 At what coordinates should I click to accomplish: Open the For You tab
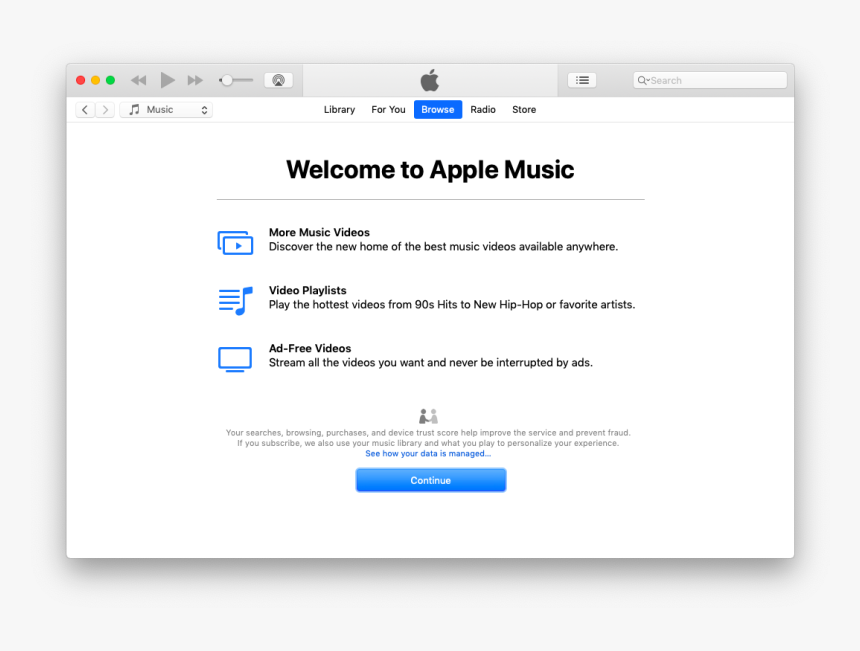[x=388, y=109]
